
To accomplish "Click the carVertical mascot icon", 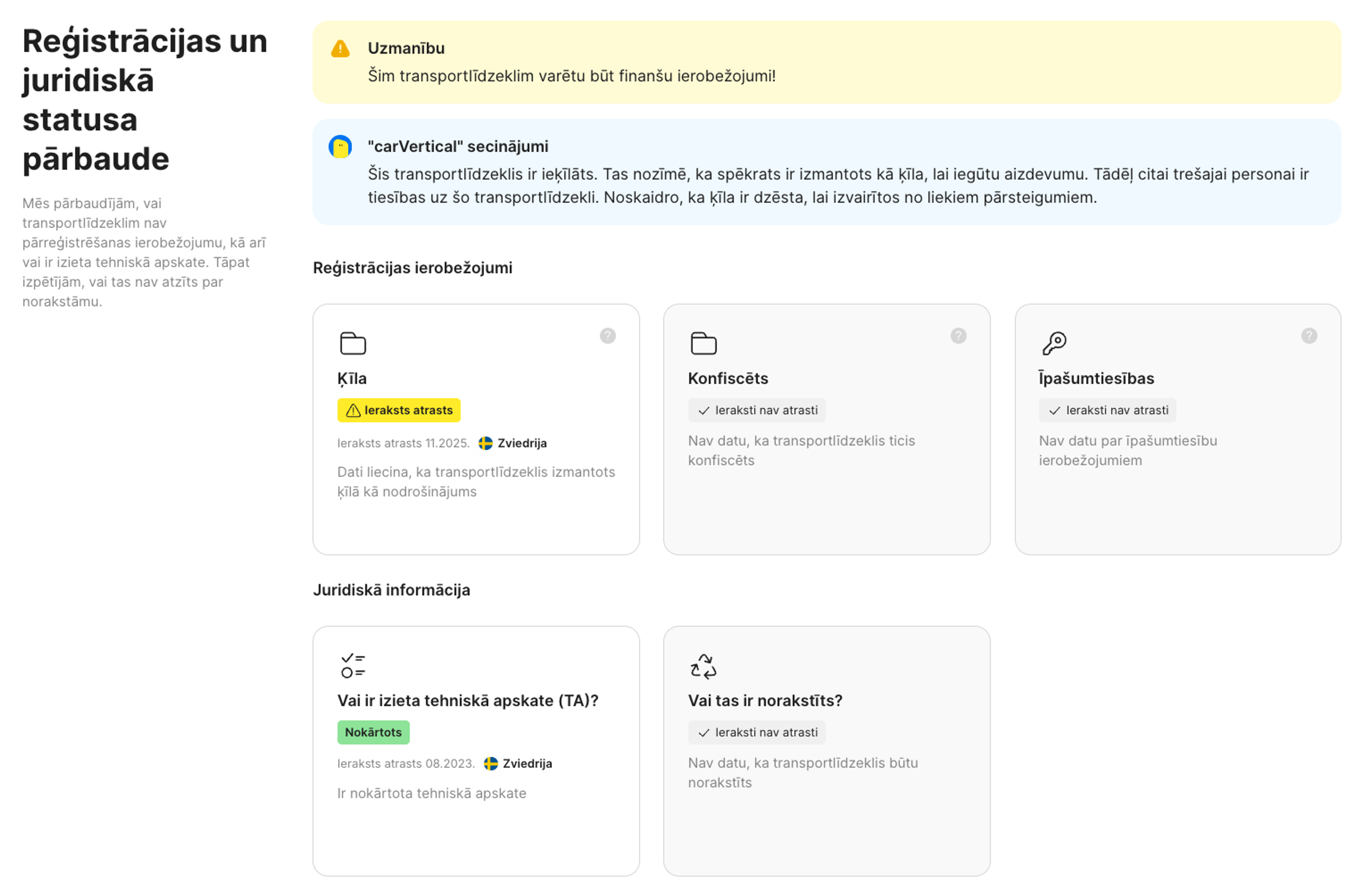I will [x=340, y=146].
